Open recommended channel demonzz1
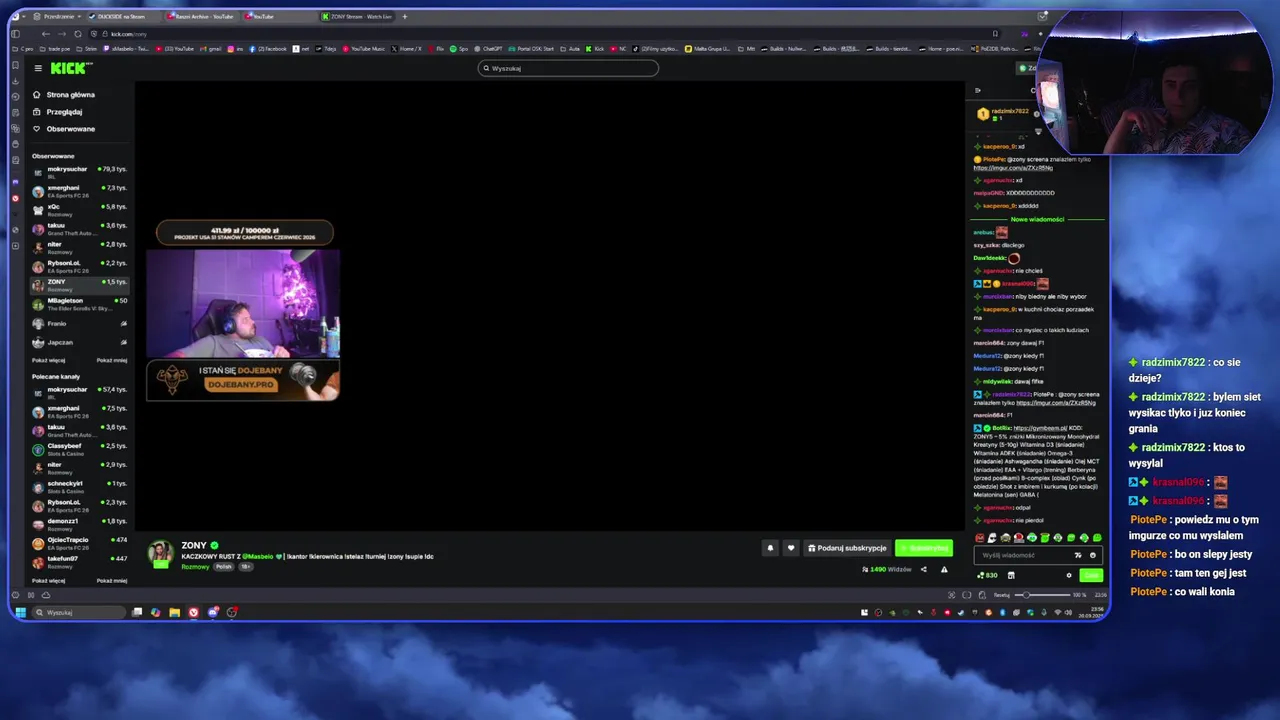This screenshot has height=720, width=1280. tap(80, 524)
